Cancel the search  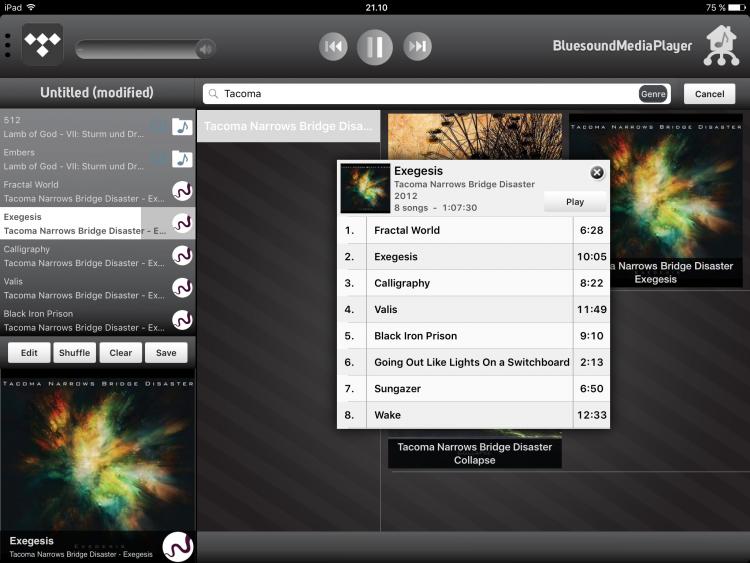point(709,94)
